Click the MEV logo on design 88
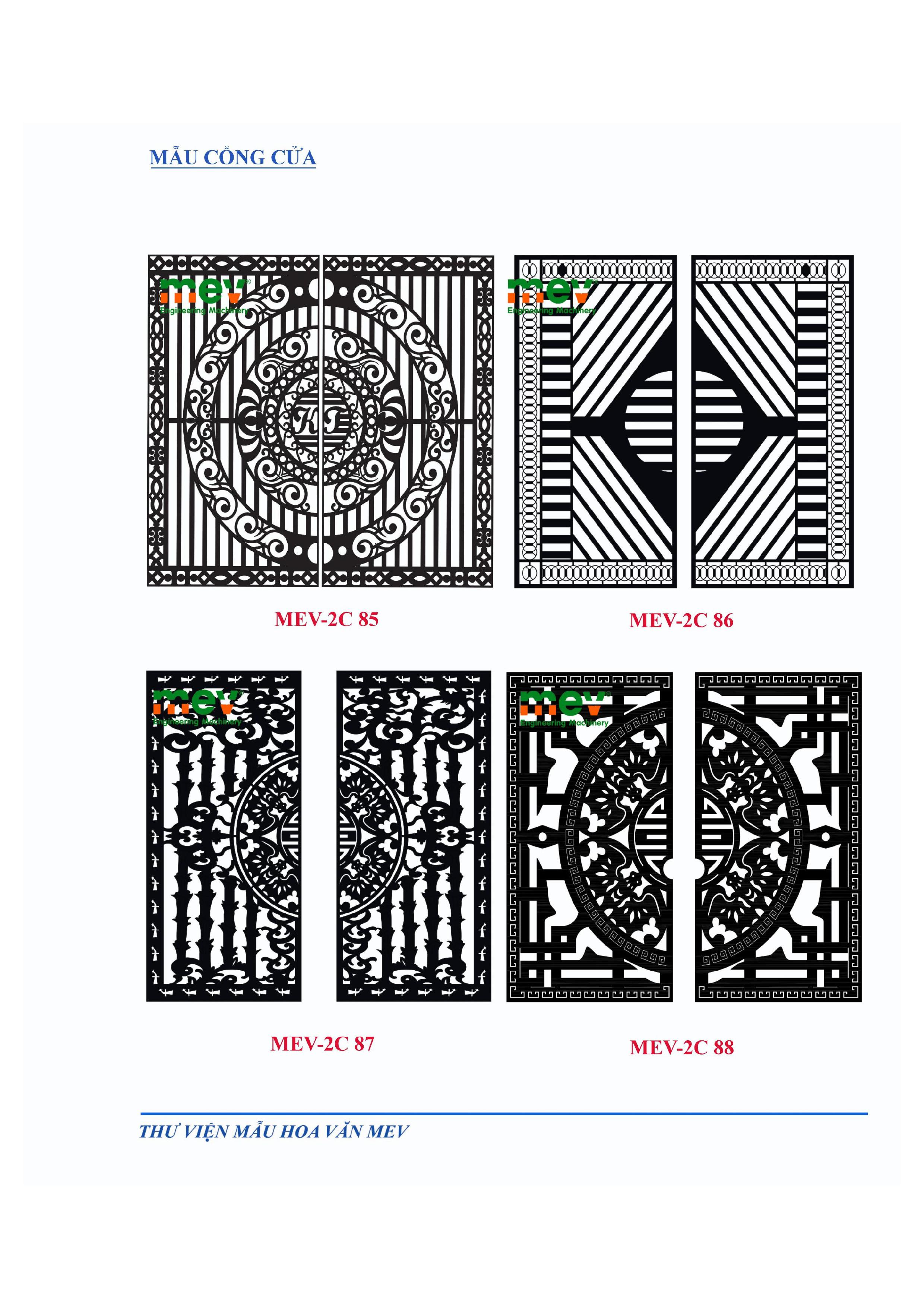This screenshot has height=1308, width=924. pos(565,708)
